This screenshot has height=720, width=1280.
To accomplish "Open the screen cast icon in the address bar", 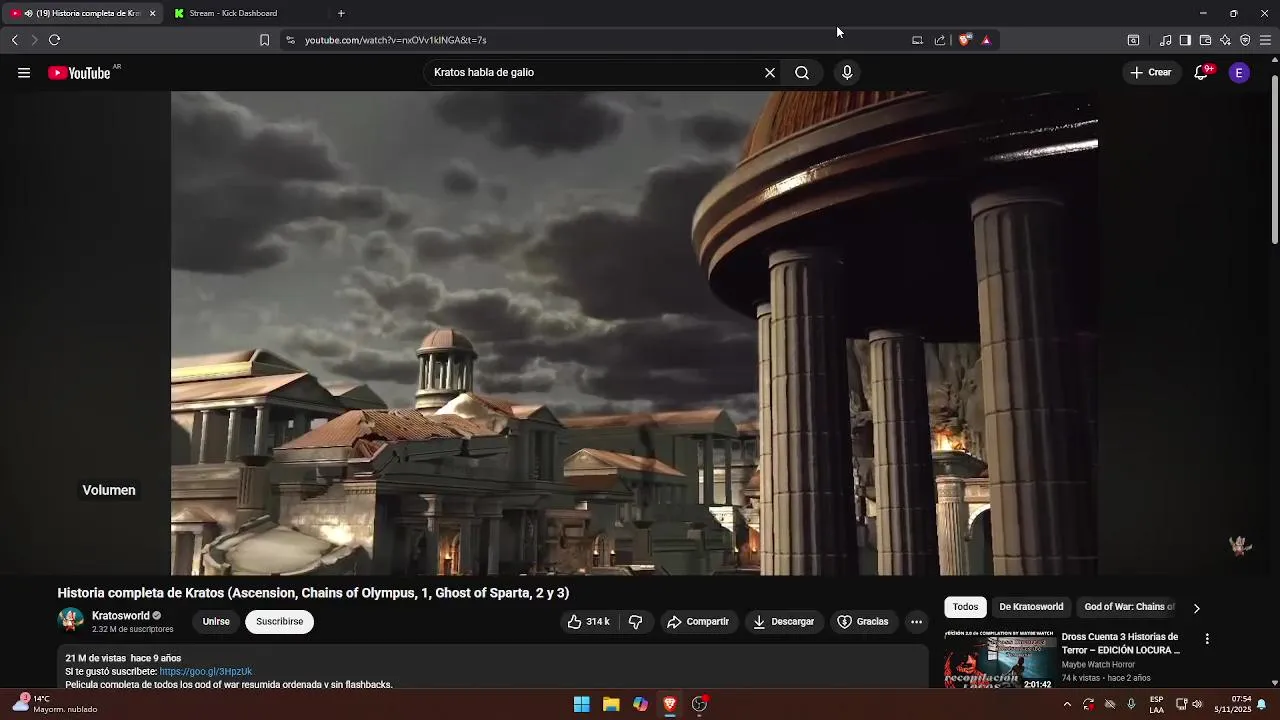I will pyautogui.click(x=917, y=40).
